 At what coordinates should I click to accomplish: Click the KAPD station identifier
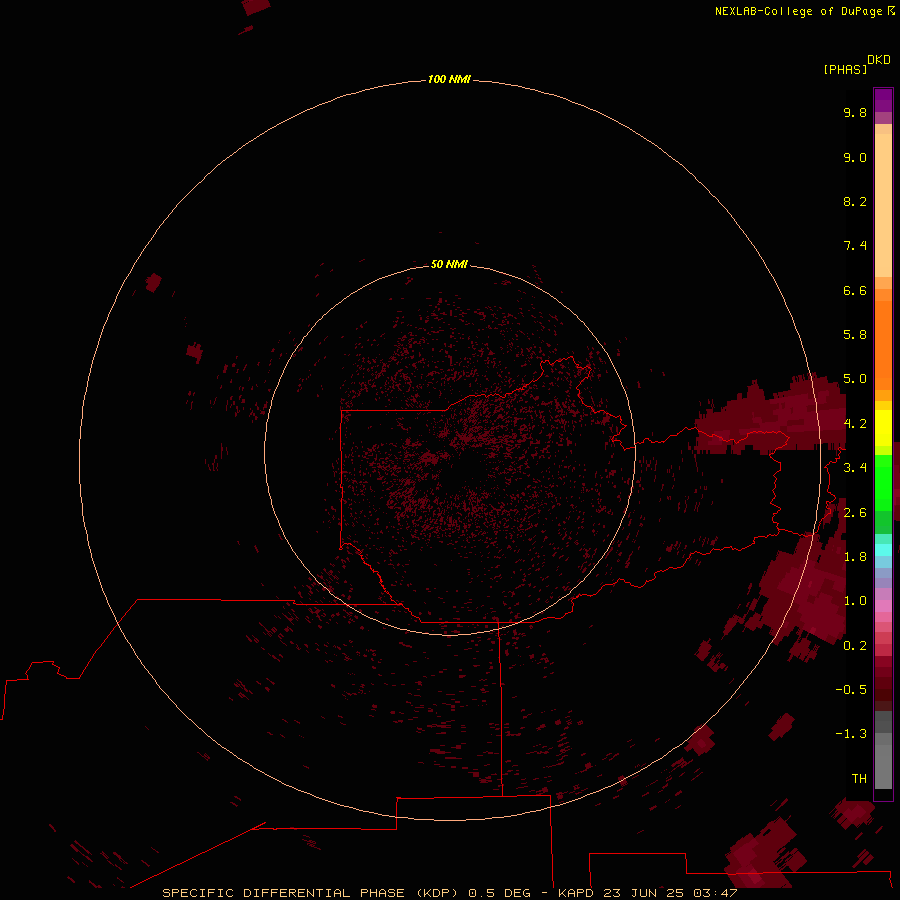point(576,893)
